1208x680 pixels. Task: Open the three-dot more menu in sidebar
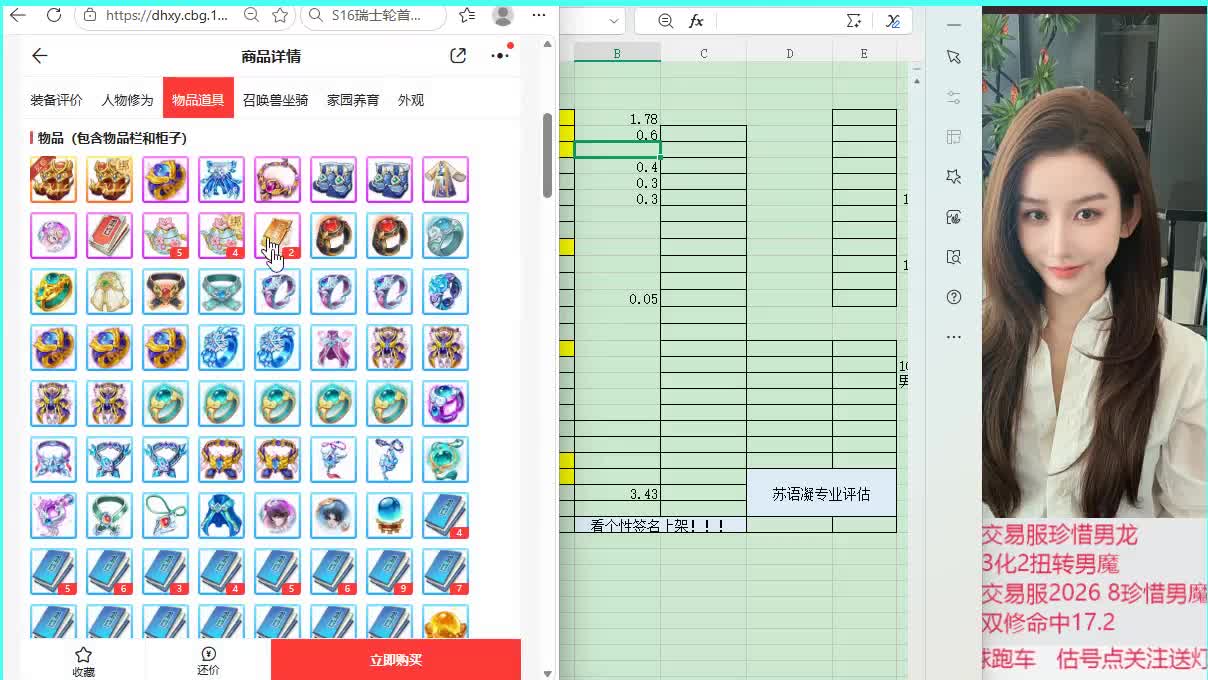pos(954,337)
